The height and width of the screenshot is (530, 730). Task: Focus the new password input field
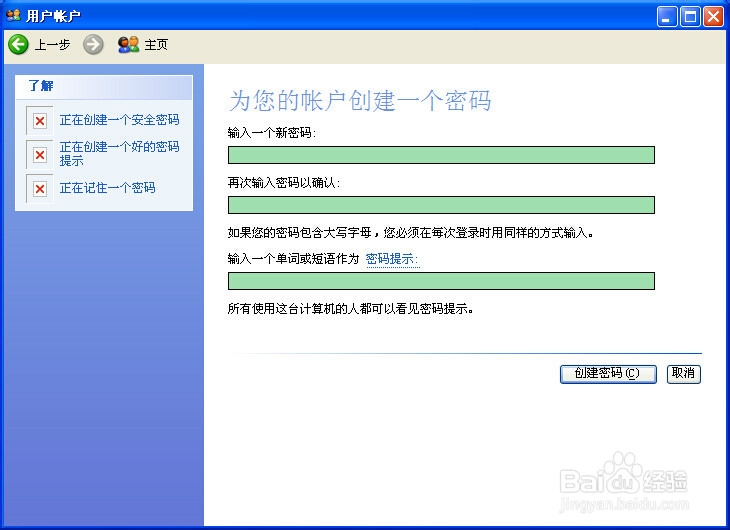[441, 155]
